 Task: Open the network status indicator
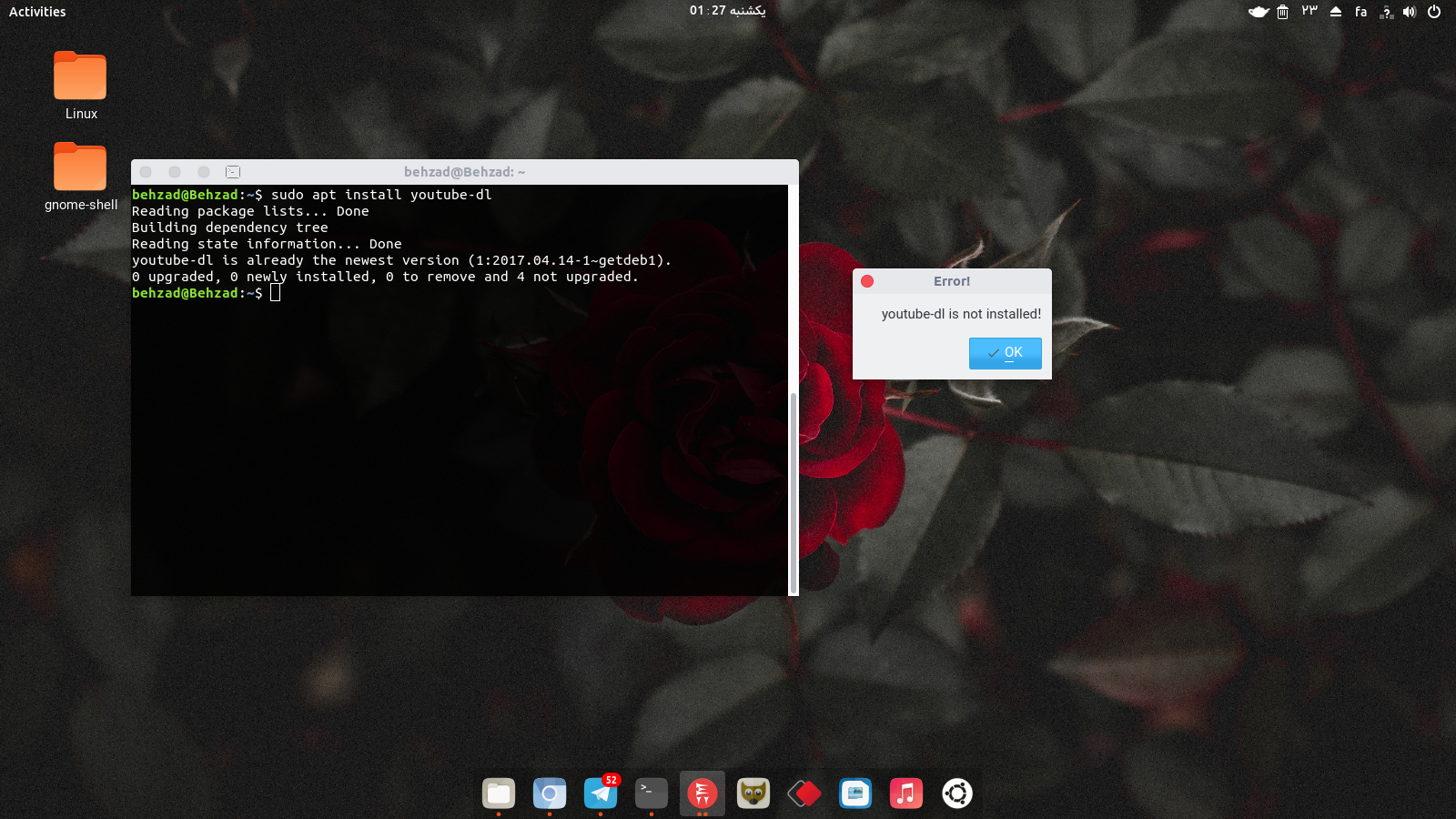coord(1386,12)
